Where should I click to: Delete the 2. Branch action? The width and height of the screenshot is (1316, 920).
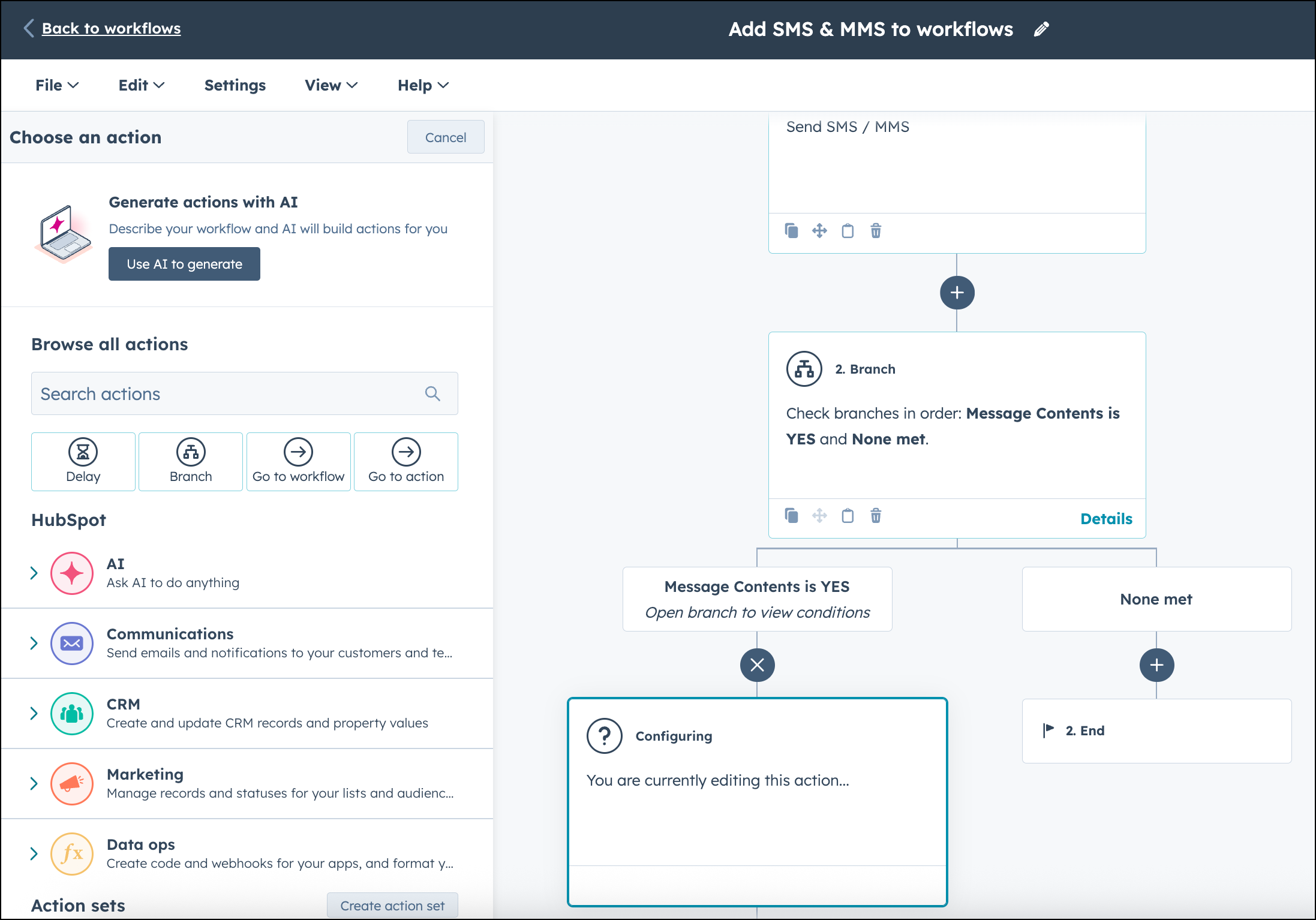pyautogui.click(x=876, y=515)
